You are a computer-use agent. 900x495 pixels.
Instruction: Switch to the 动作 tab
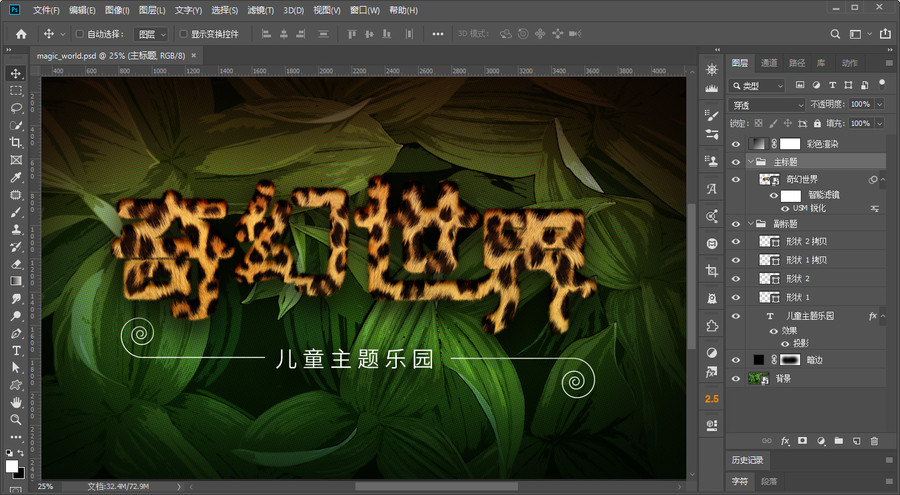click(849, 63)
